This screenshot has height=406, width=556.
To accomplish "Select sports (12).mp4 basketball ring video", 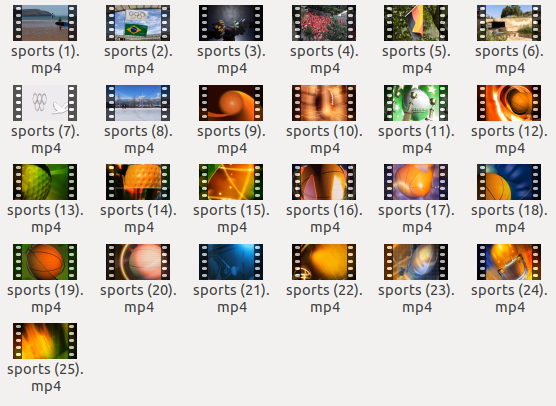I will tap(509, 103).
